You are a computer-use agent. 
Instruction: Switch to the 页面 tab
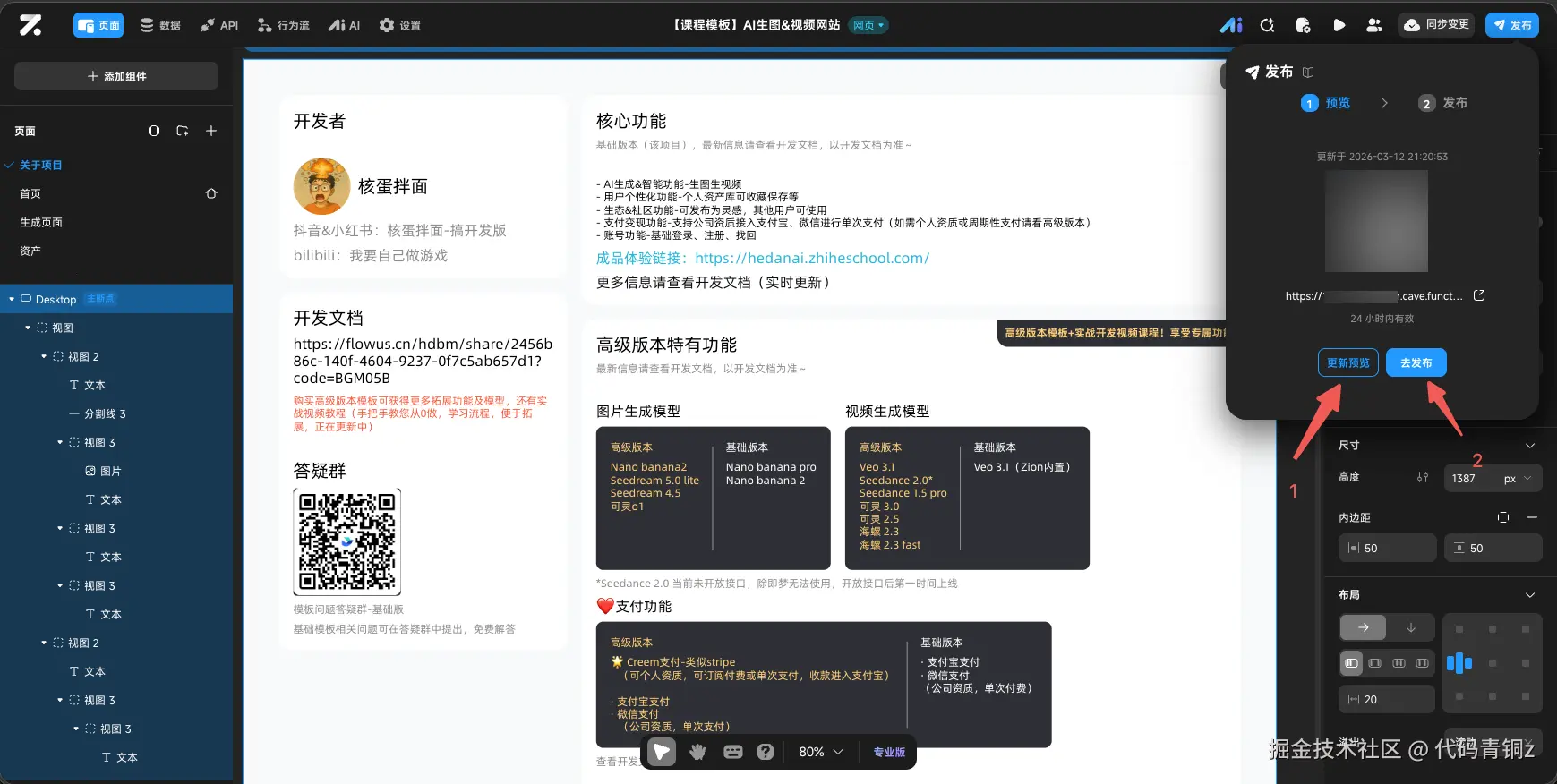(x=98, y=25)
